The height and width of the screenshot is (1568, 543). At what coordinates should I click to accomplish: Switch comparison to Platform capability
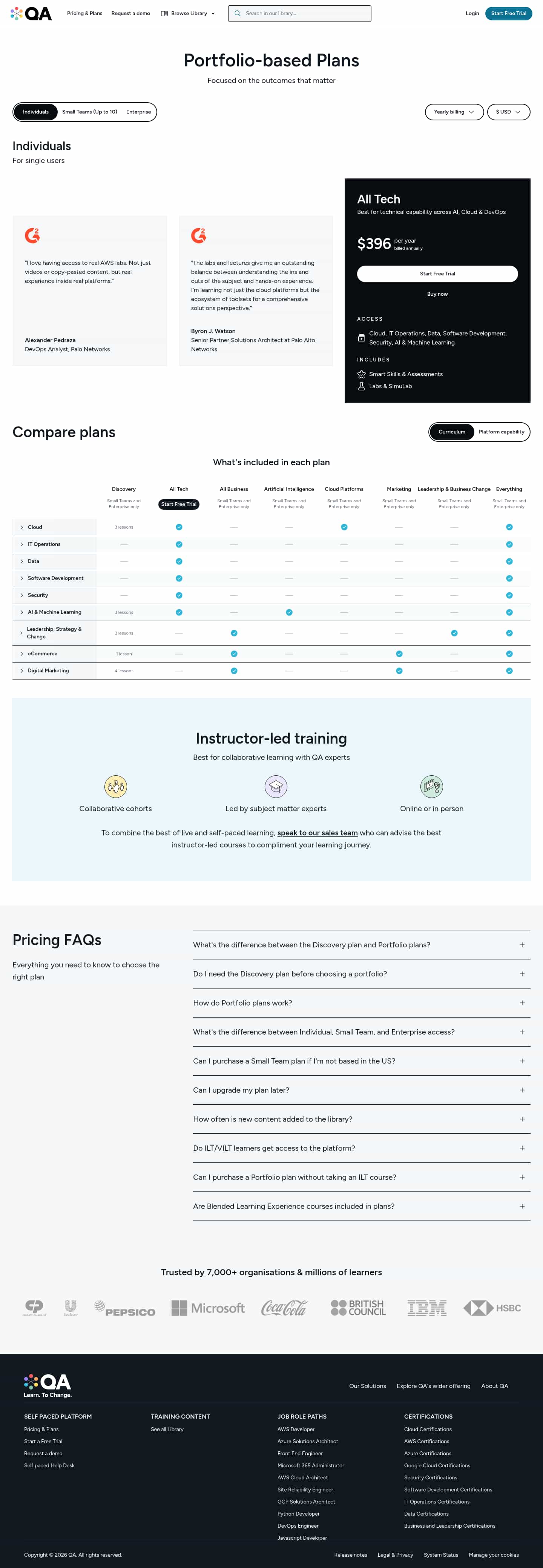click(501, 432)
